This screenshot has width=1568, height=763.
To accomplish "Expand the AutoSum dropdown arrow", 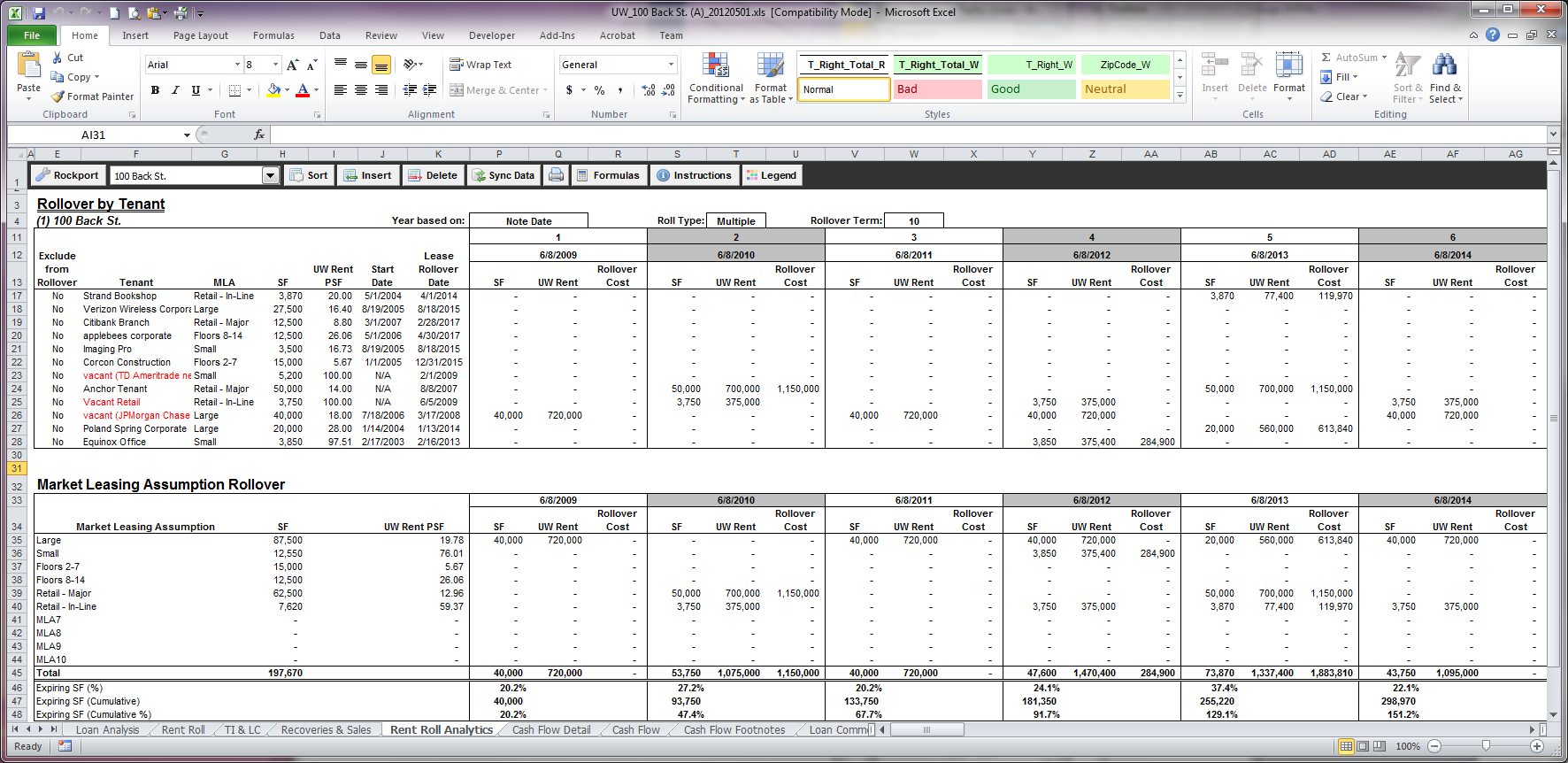I will tap(1384, 58).
